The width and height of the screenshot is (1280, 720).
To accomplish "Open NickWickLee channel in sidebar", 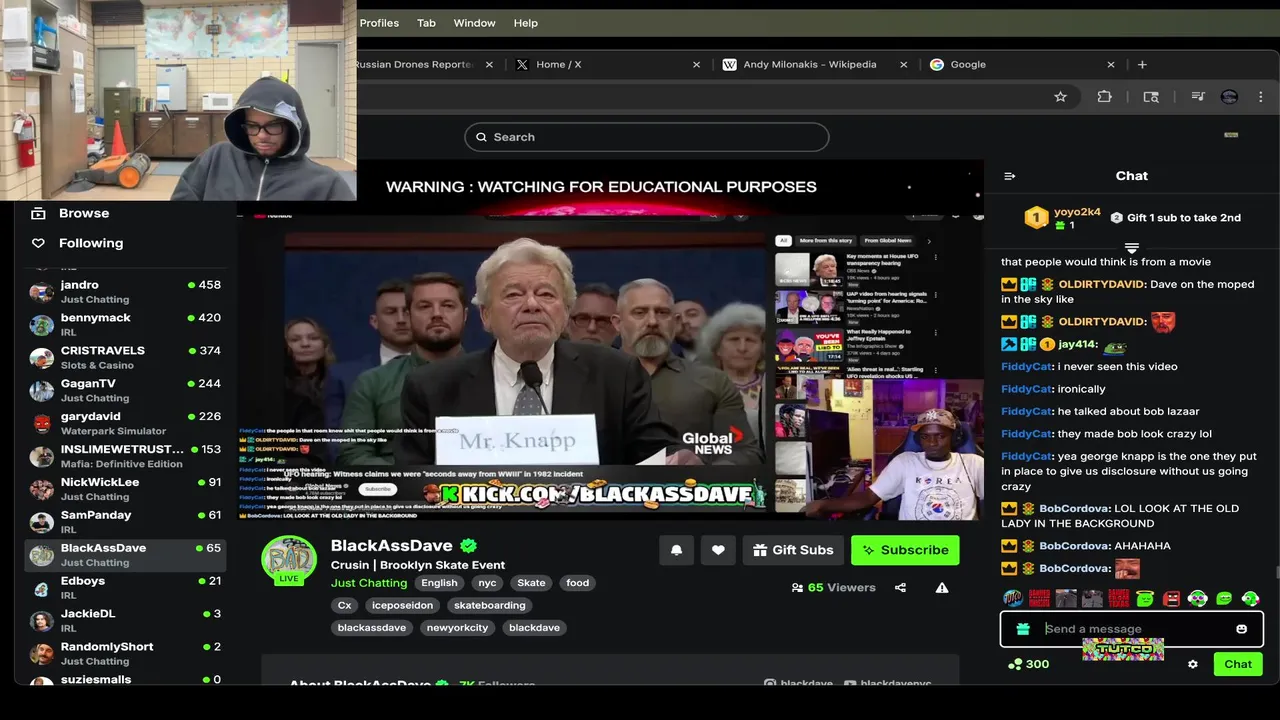I will click(x=125, y=489).
